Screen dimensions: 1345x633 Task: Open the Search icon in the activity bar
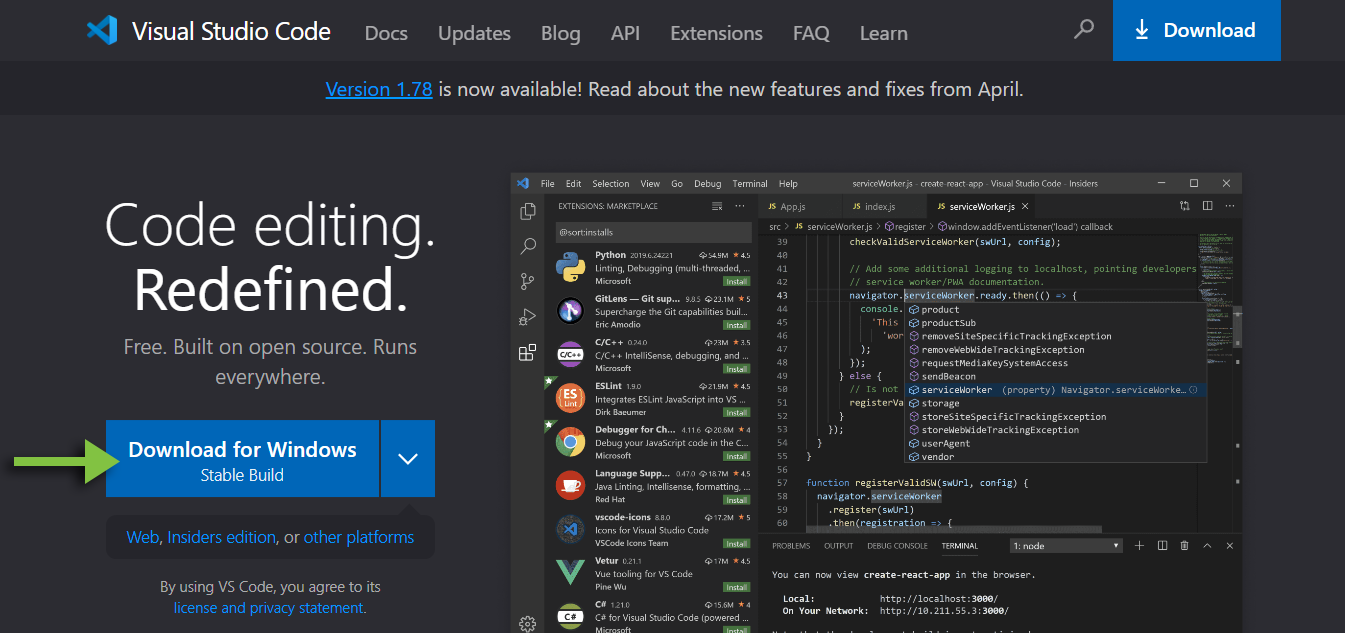coord(527,246)
